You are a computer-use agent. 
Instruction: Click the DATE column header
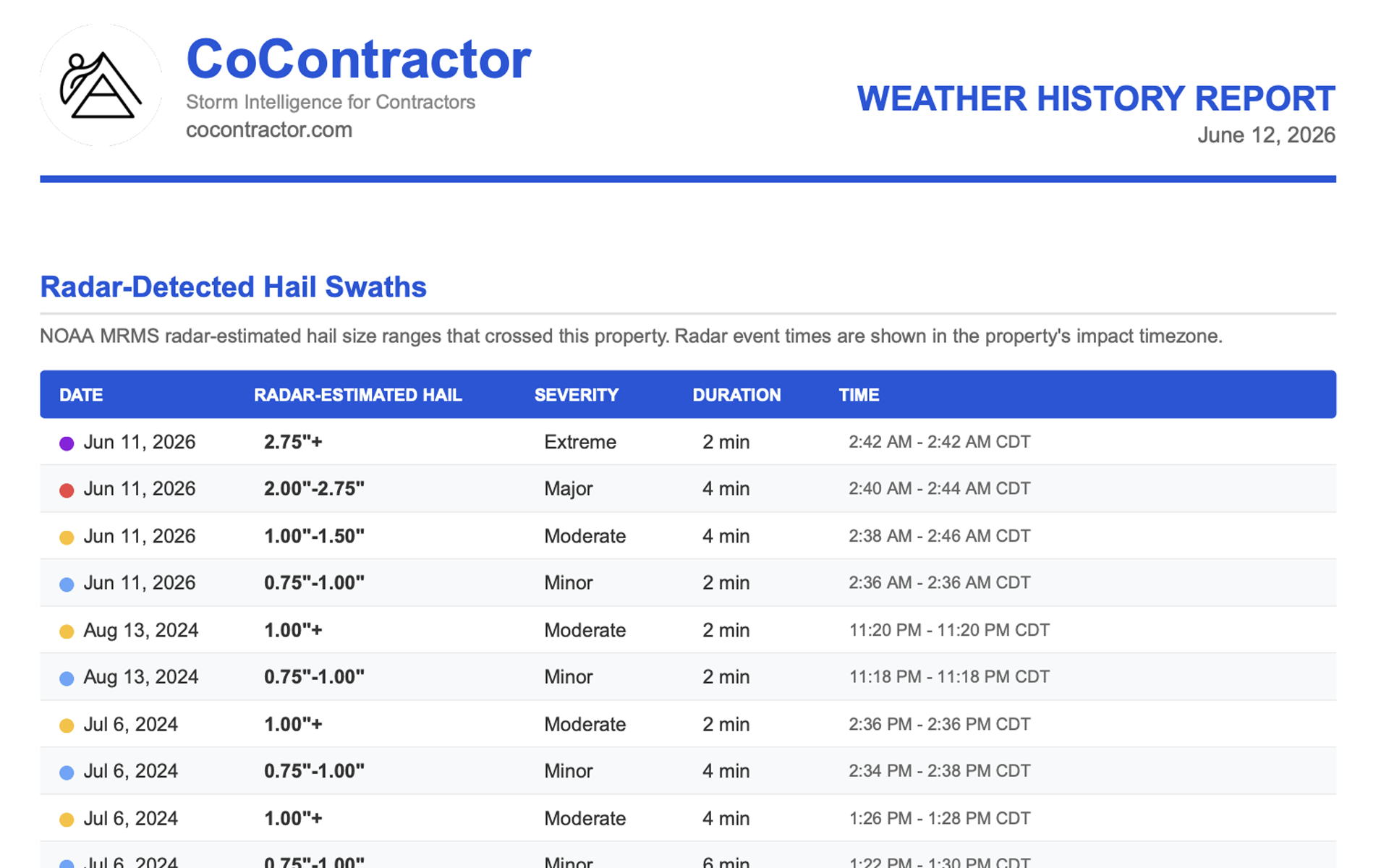[81, 395]
